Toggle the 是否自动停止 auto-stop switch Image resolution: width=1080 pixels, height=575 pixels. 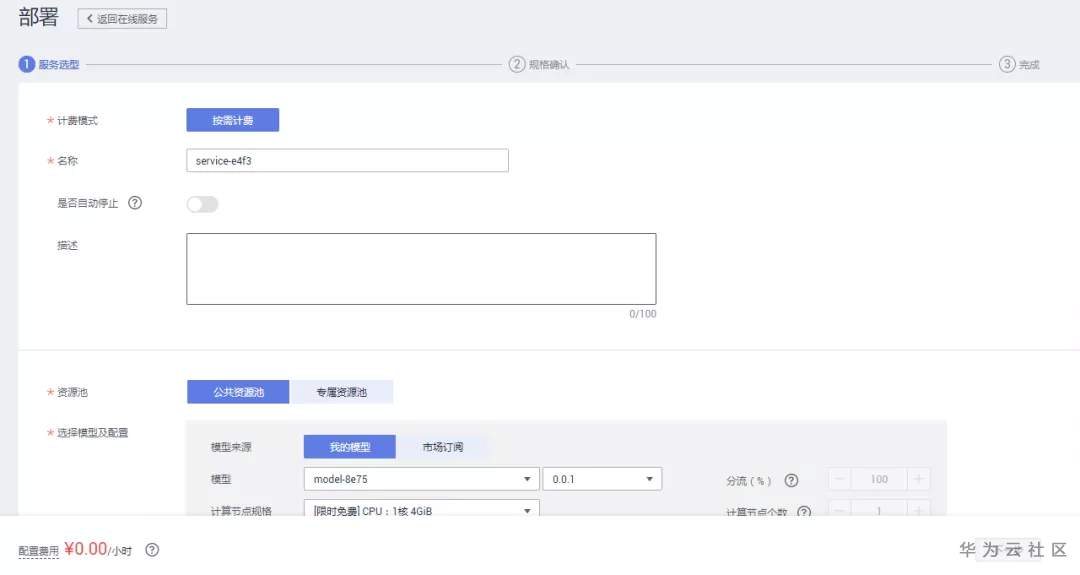pyautogui.click(x=202, y=204)
